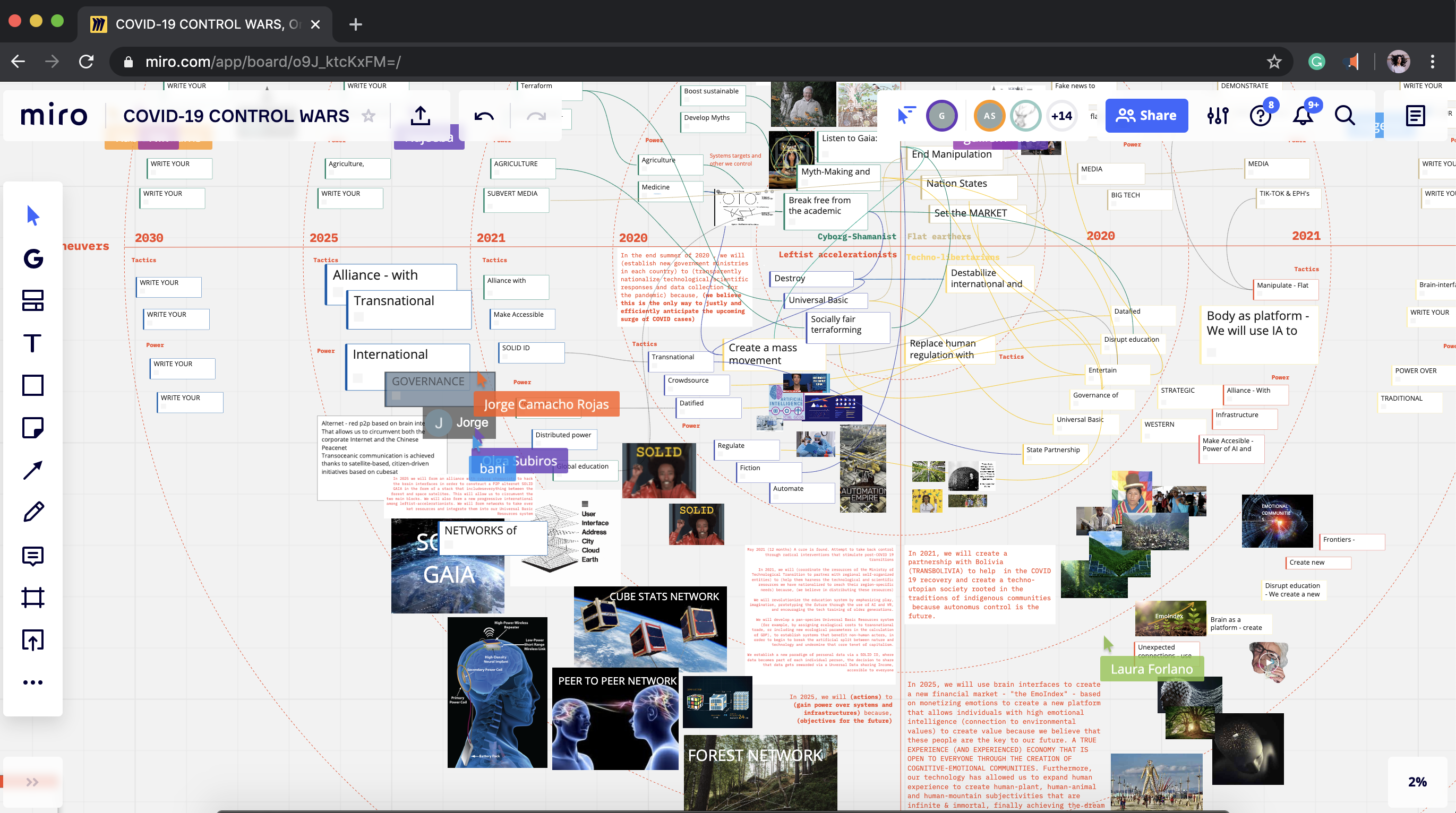
Task: Star the COVID-19 CONTROL WARS board
Action: pos(369,116)
